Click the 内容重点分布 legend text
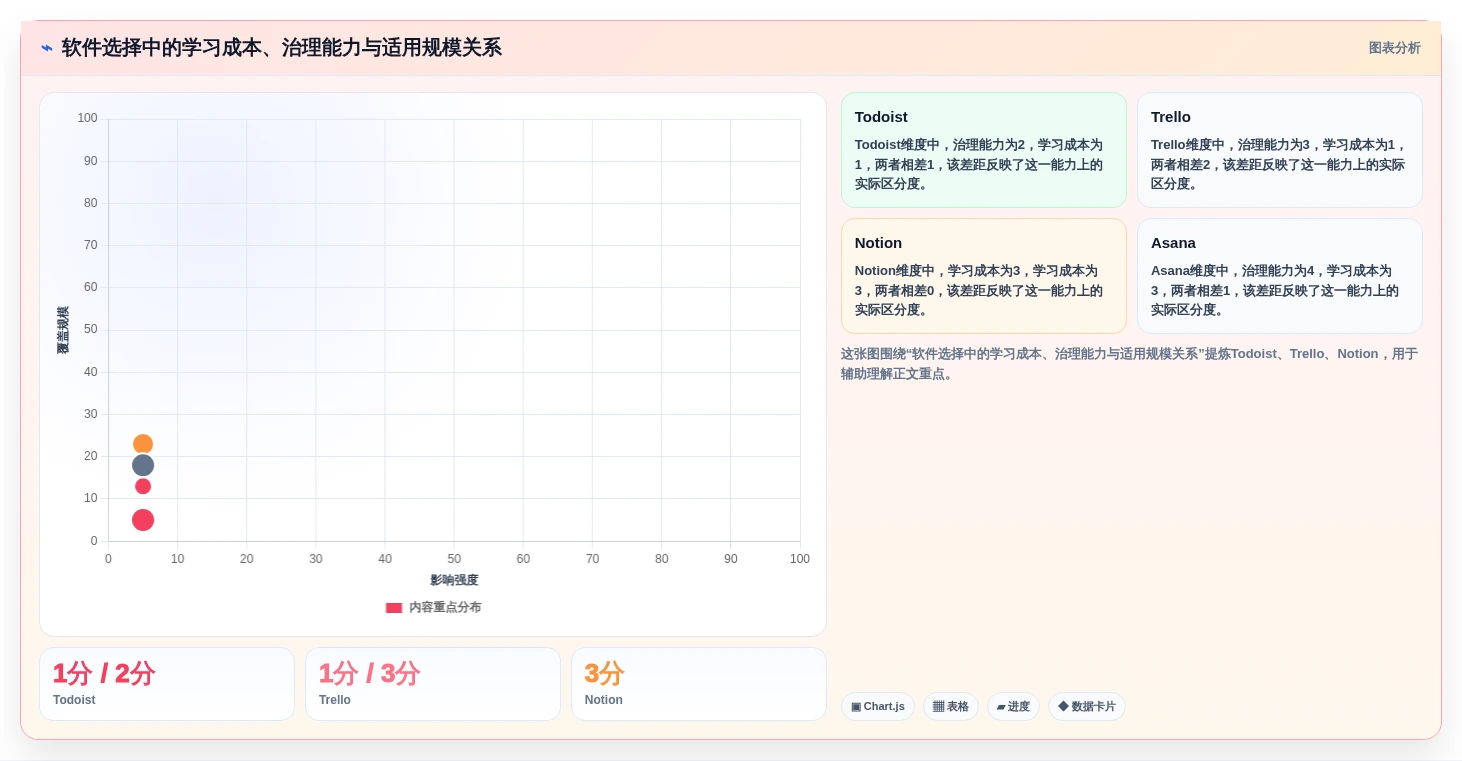Viewport: 1462px width, 761px height. pos(445,608)
